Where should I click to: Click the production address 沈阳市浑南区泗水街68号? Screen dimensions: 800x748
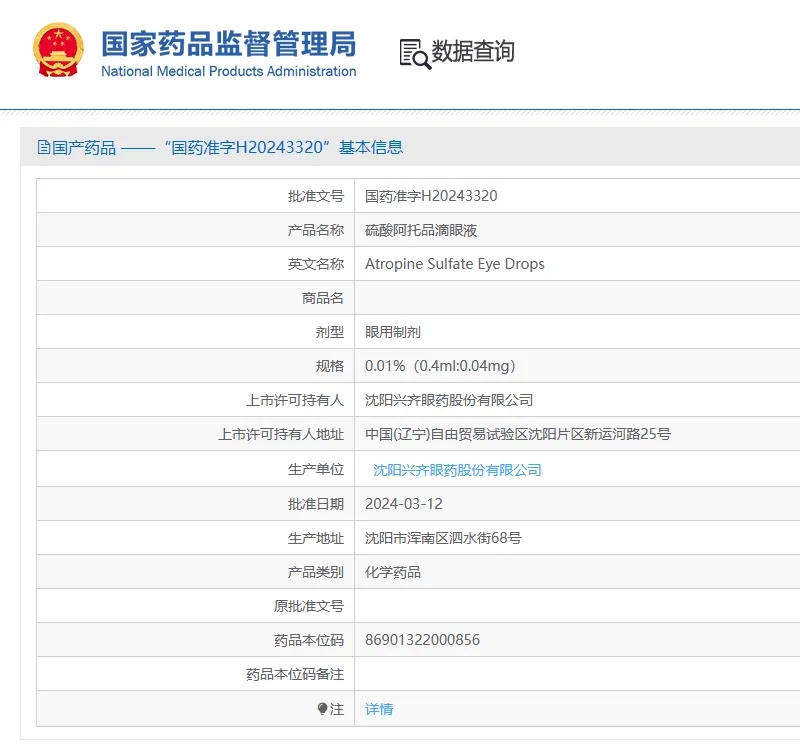point(443,538)
